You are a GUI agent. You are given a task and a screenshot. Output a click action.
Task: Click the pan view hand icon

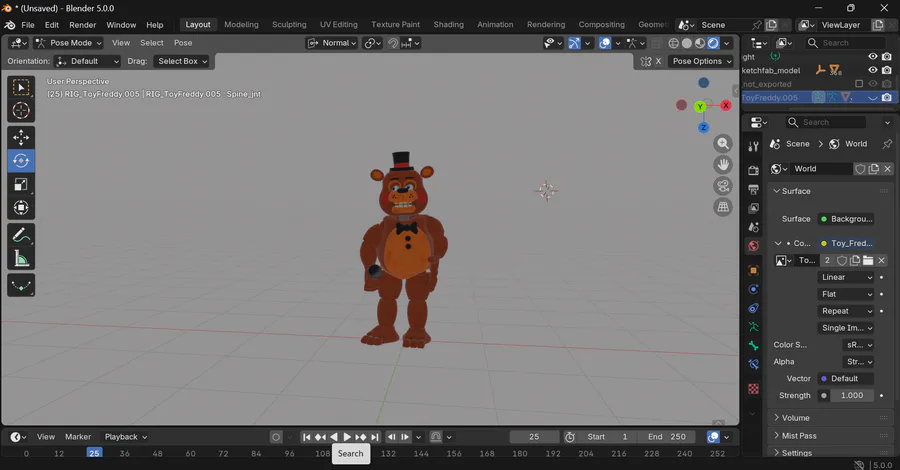click(723, 165)
